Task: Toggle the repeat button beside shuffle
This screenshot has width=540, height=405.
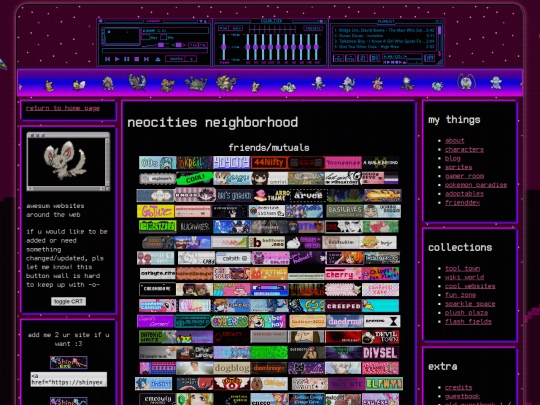Action: tap(191, 59)
